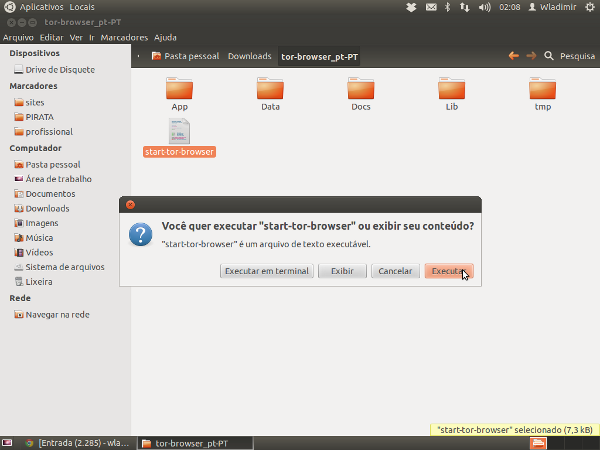Viewport: 600px width, 450px height.
Task: Click the show desktop icon in bottom panel
Action: point(7,443)
